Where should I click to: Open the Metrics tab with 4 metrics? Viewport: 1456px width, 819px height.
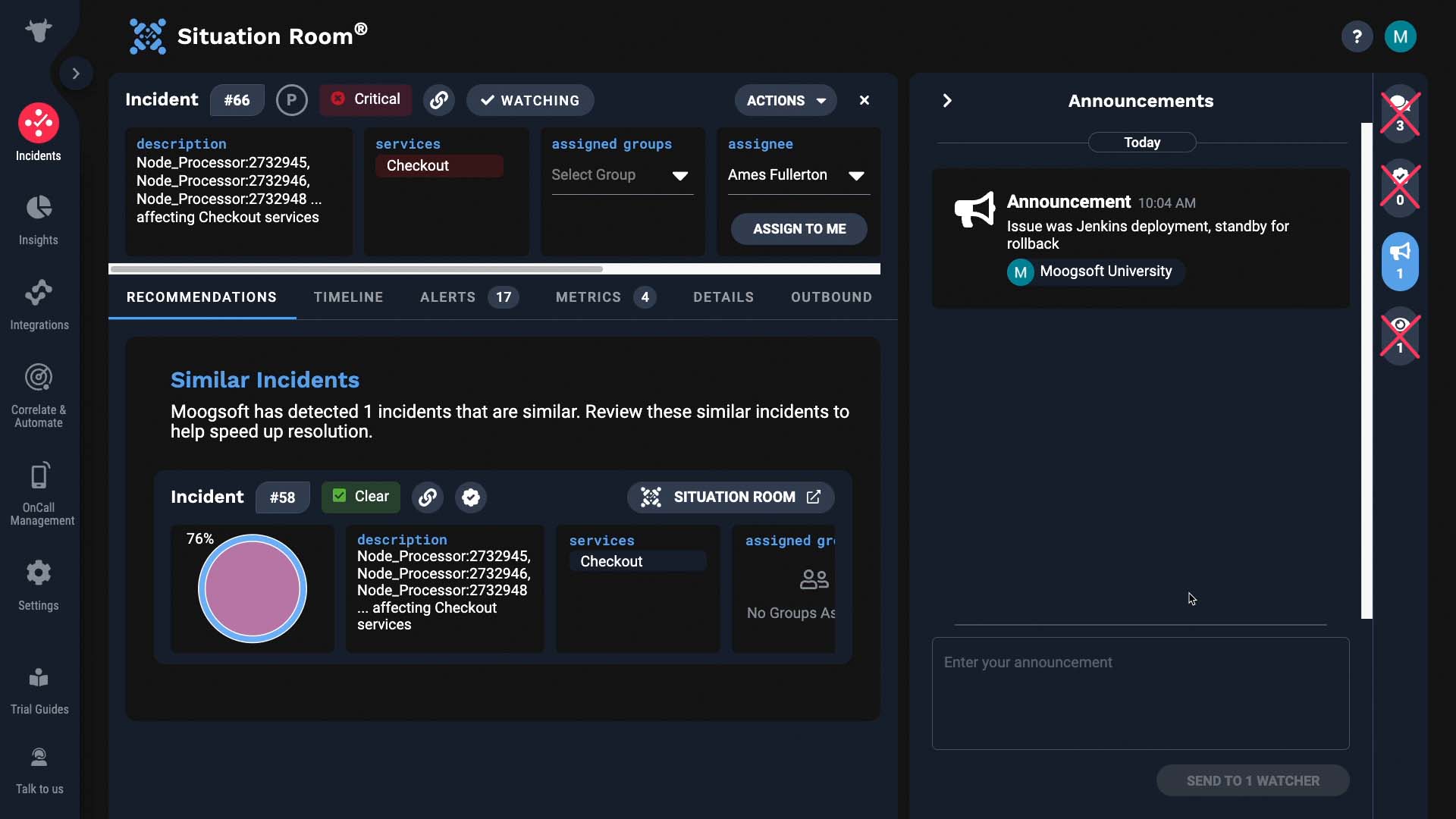[x=606, y=297]
